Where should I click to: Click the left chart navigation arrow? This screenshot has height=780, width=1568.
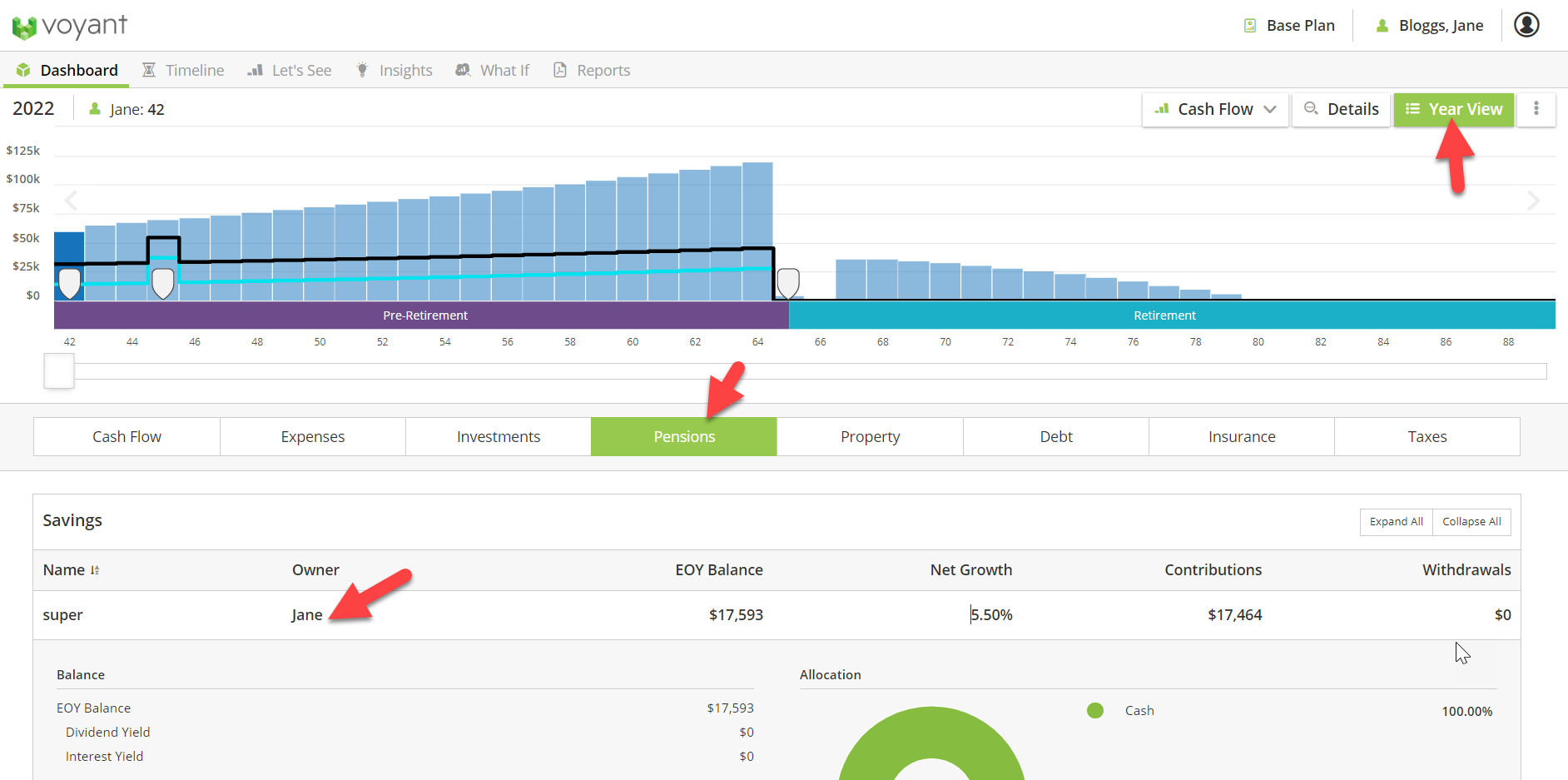click(x=72, y=201)
